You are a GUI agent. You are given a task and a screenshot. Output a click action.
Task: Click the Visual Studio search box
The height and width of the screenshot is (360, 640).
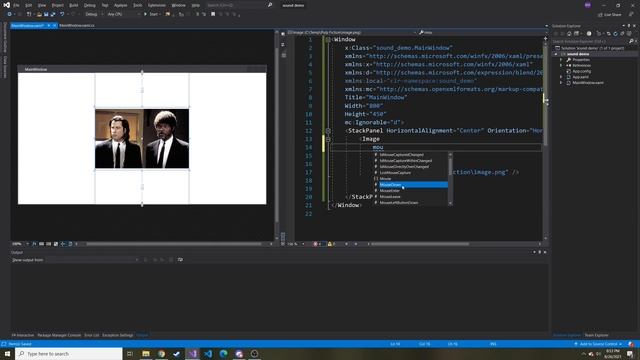[239, 5]
